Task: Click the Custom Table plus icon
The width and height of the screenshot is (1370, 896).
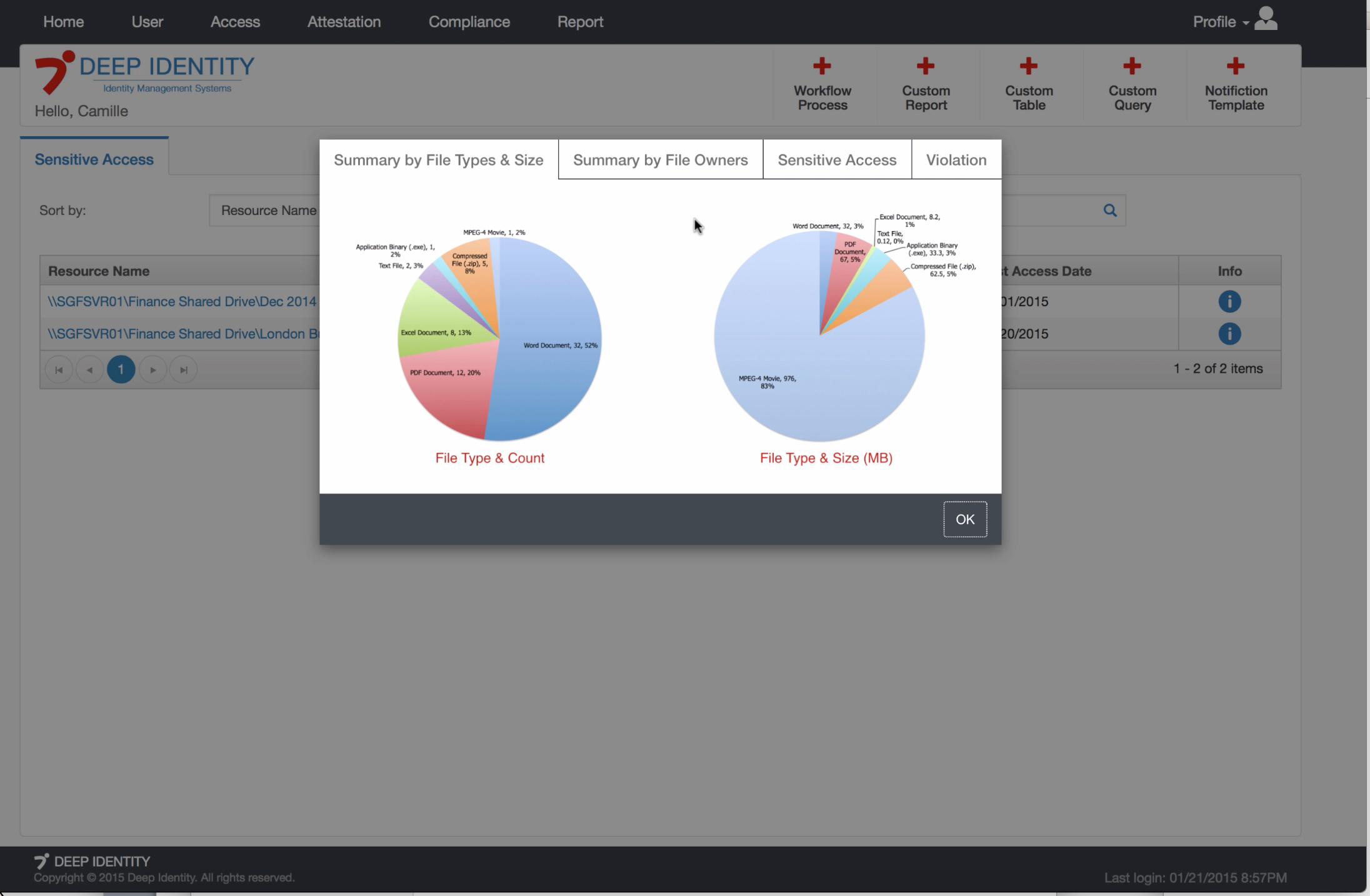Action: tap(1029, 66)
